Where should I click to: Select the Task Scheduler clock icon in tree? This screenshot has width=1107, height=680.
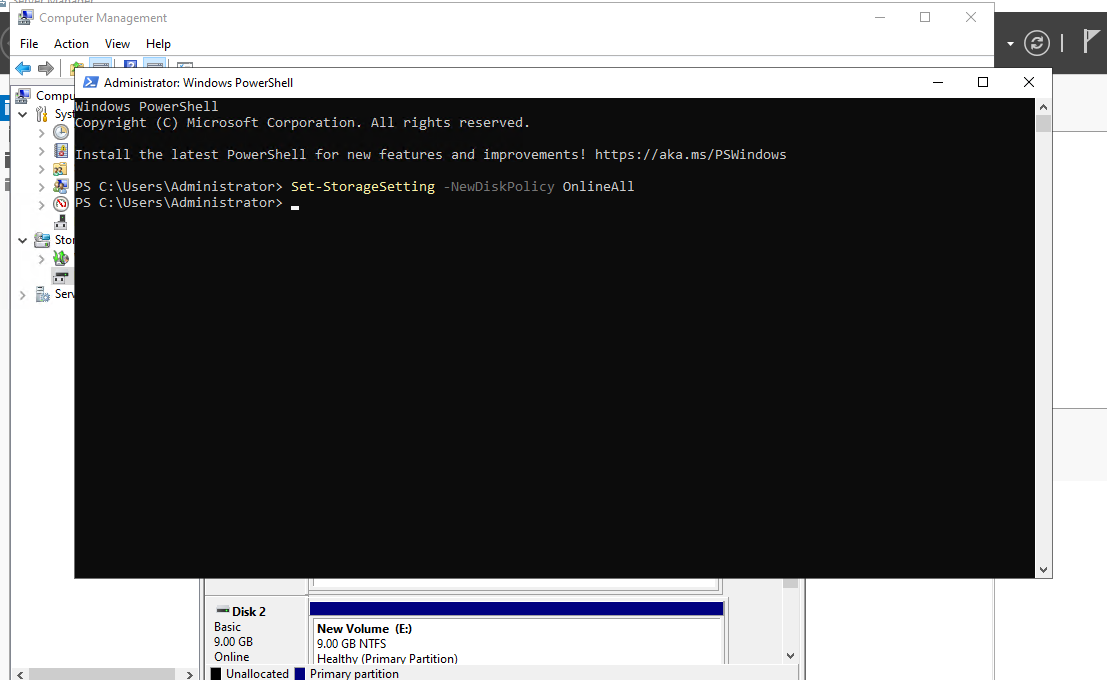[61, 132]
